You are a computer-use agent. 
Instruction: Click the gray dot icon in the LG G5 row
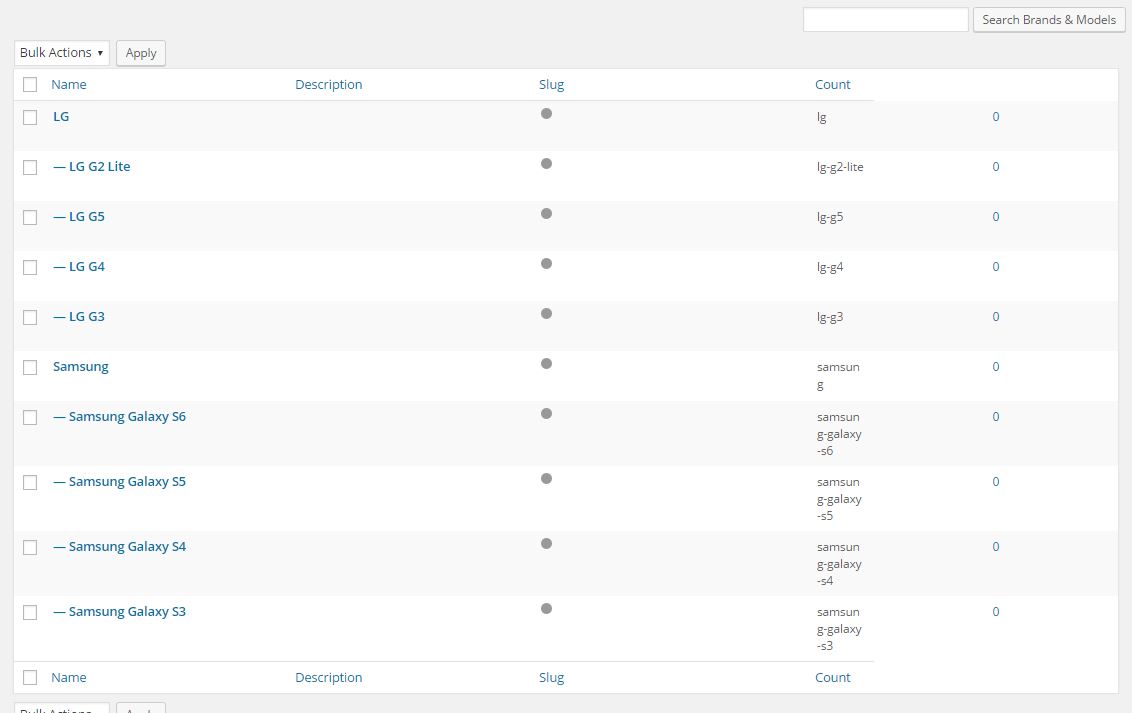pos(547,214)
